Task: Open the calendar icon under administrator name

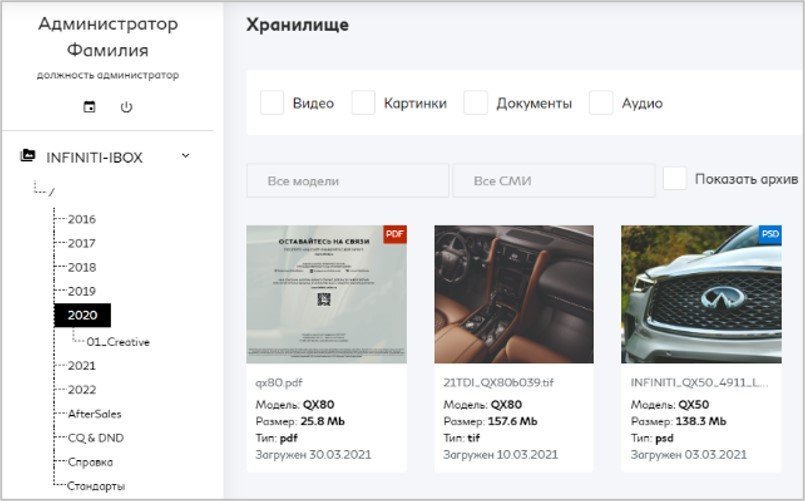Action: (89, 107)
